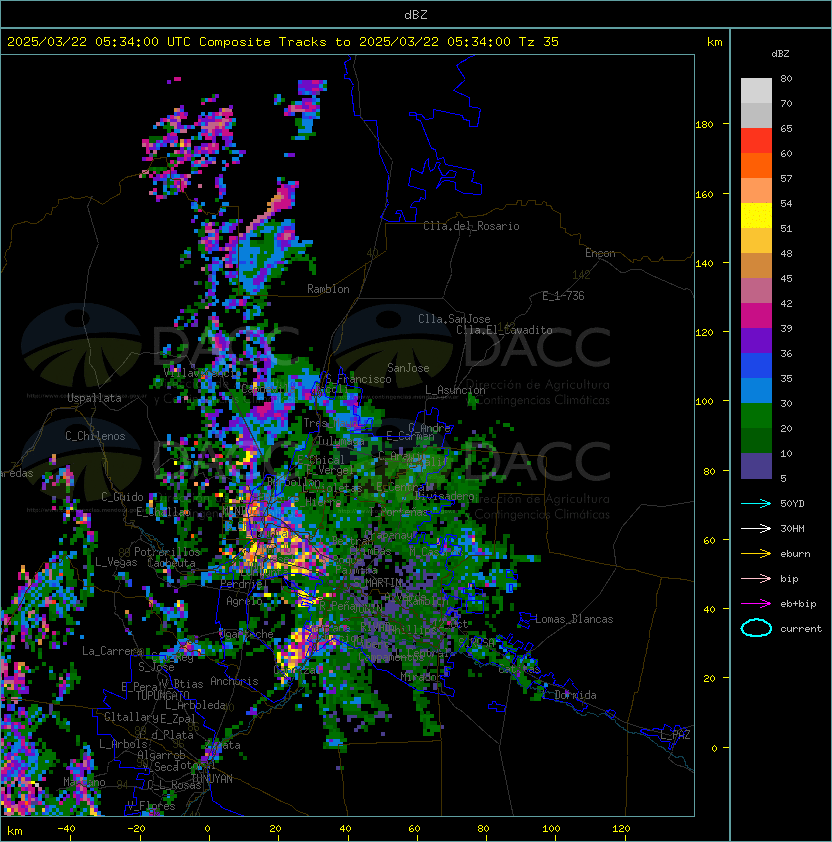Viewport: 832px width, 842px height.
Task: Click the 57 value in dBZ legend
Action: [x=786, y=178]
